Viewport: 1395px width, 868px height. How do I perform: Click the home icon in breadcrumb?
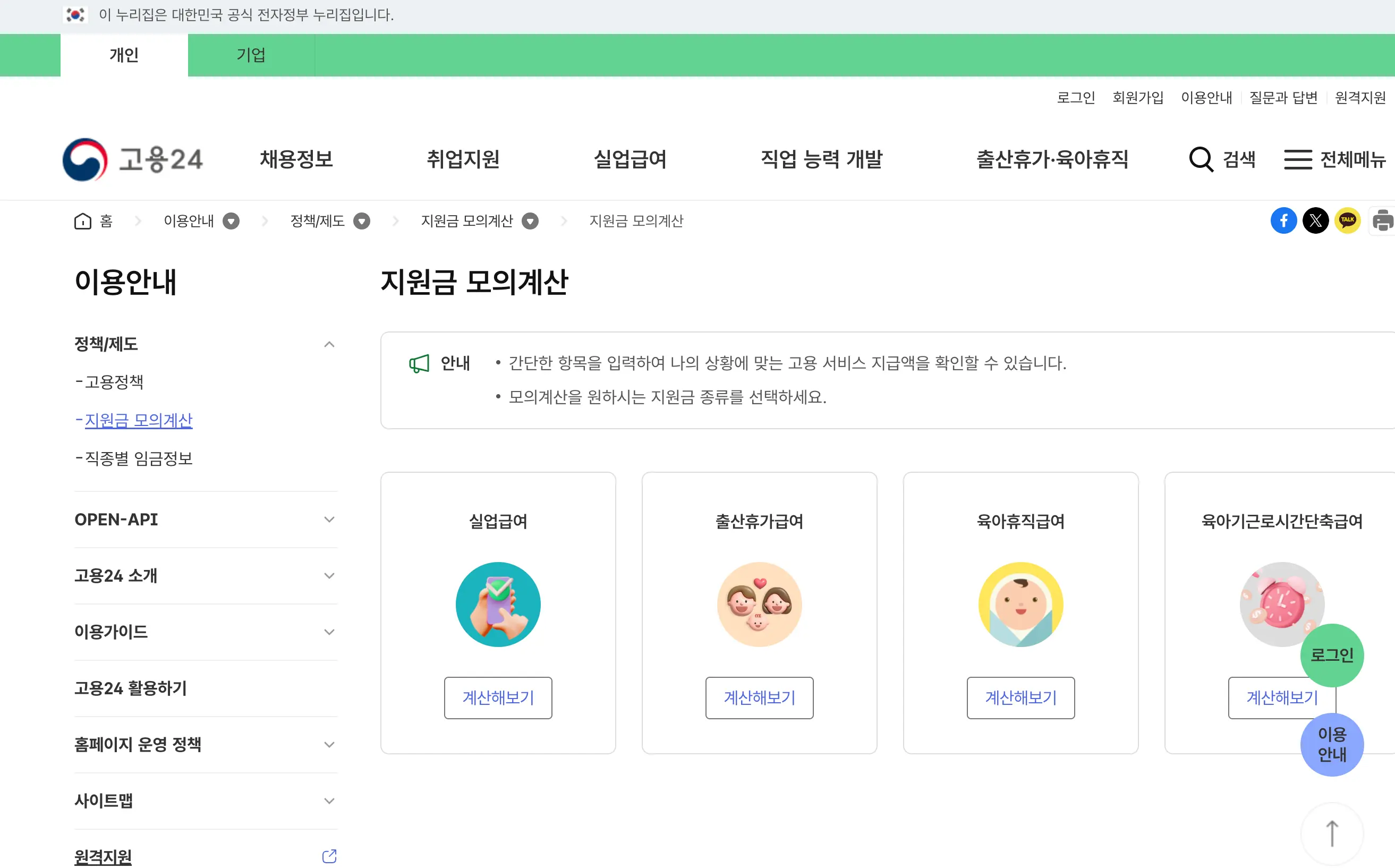click(x=83, y=221)
